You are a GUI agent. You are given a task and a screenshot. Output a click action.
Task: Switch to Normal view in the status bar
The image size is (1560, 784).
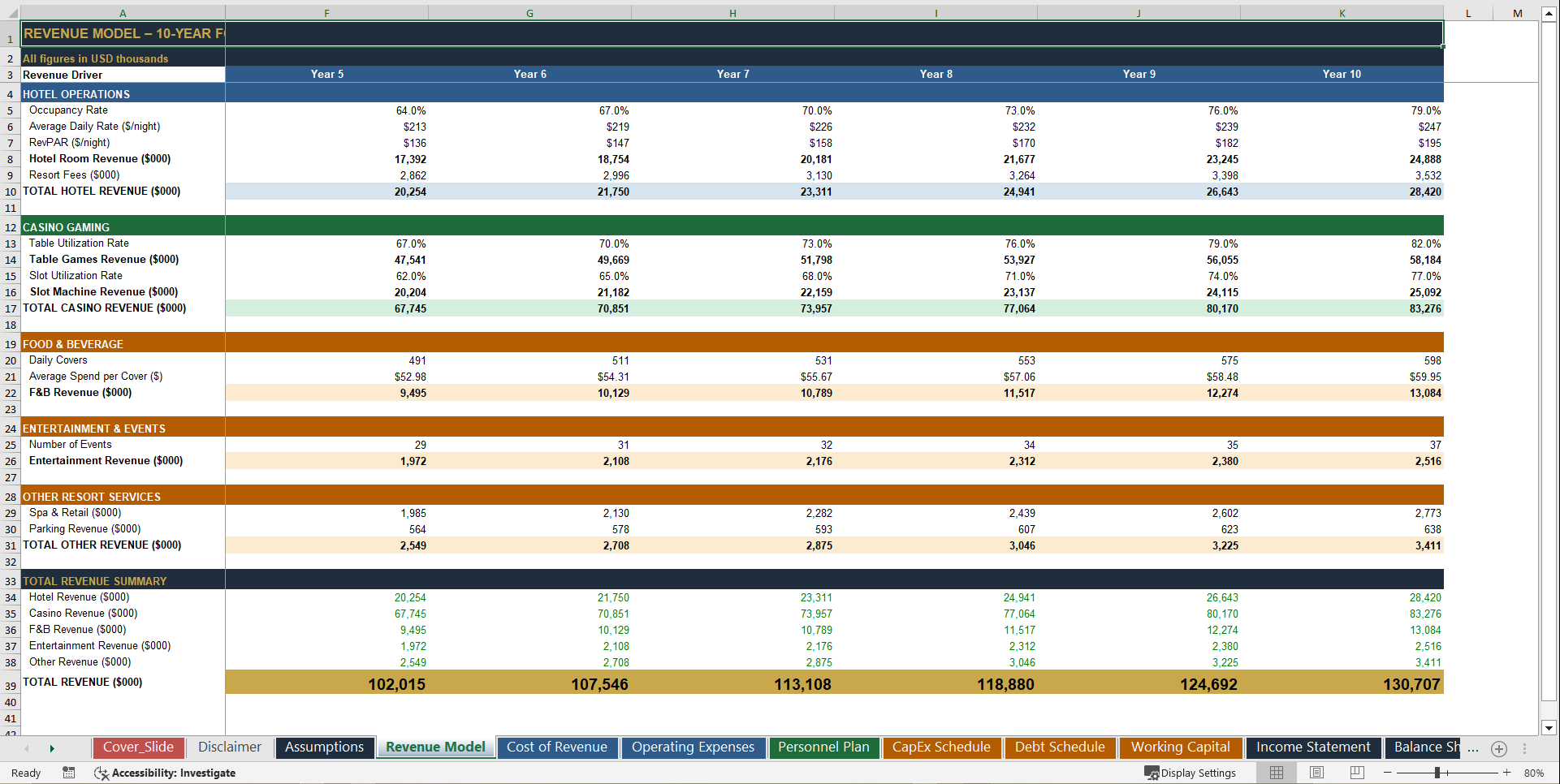[1276, 773]
